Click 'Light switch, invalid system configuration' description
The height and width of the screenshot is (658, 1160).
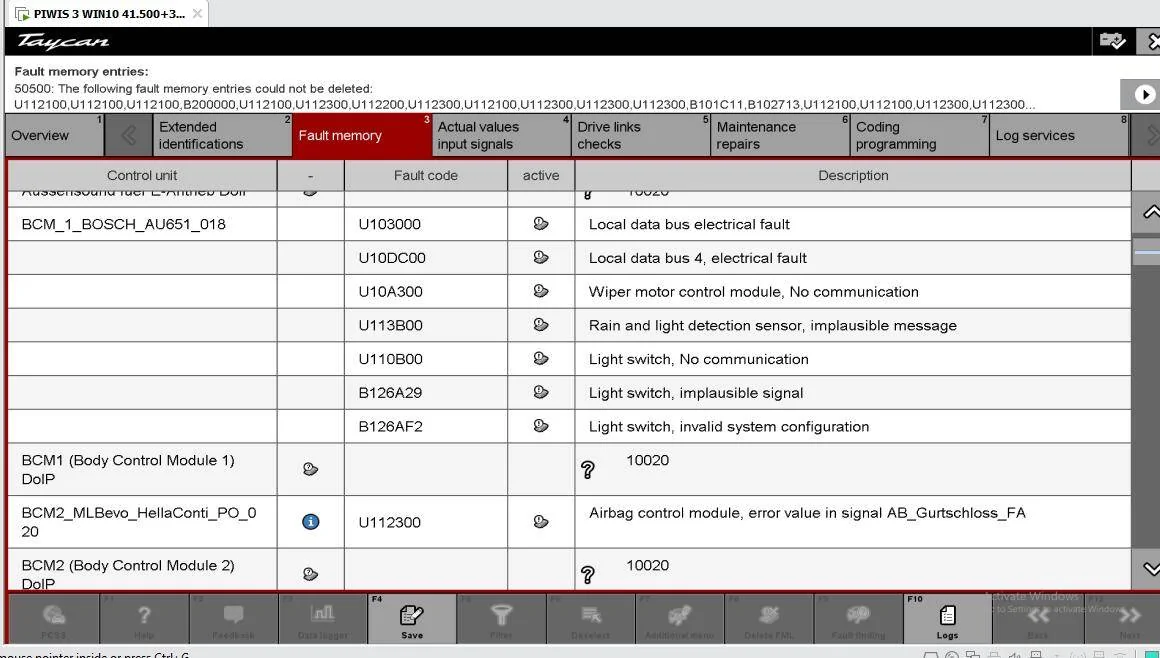point(729,426)
